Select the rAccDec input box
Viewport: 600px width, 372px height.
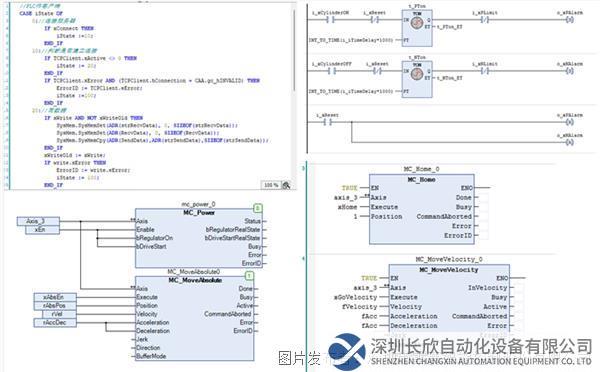click(55, 323)
